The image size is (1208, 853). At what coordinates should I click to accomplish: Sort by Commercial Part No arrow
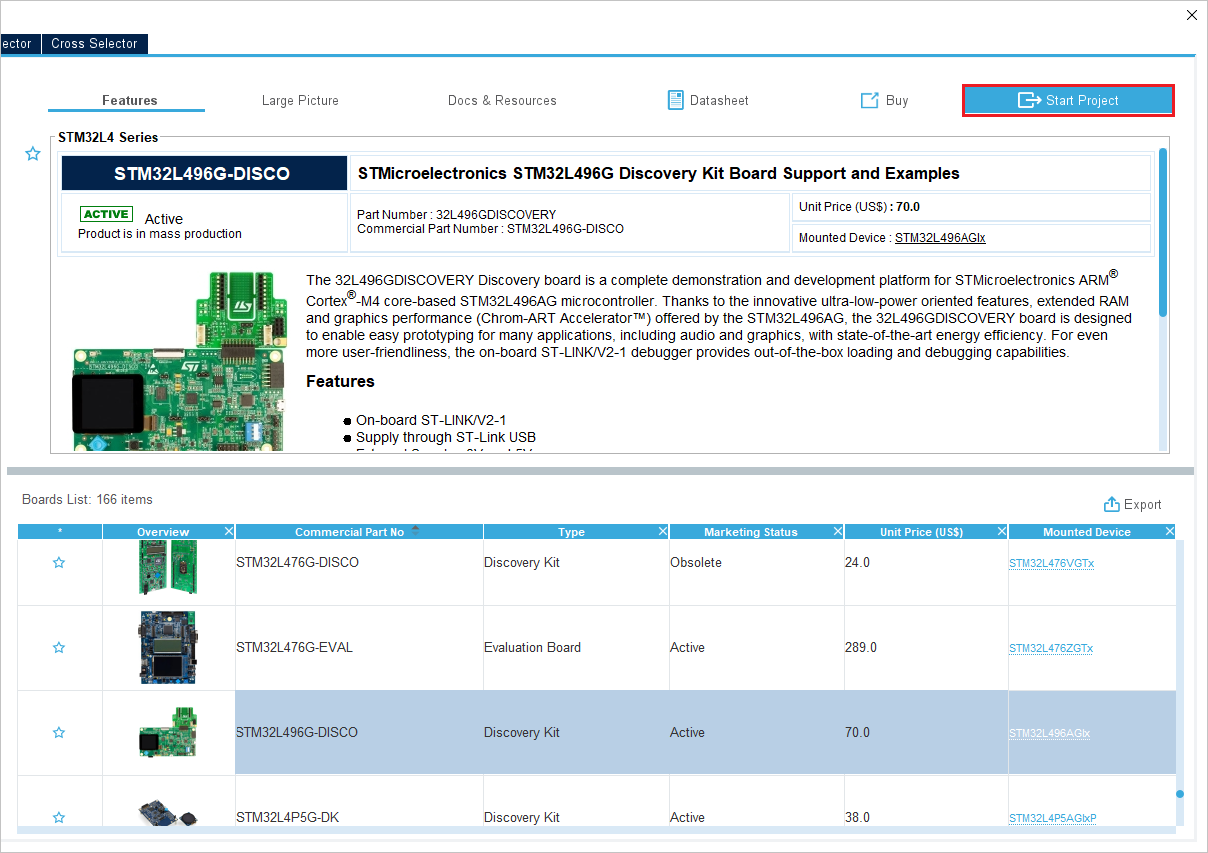point(415,530)
